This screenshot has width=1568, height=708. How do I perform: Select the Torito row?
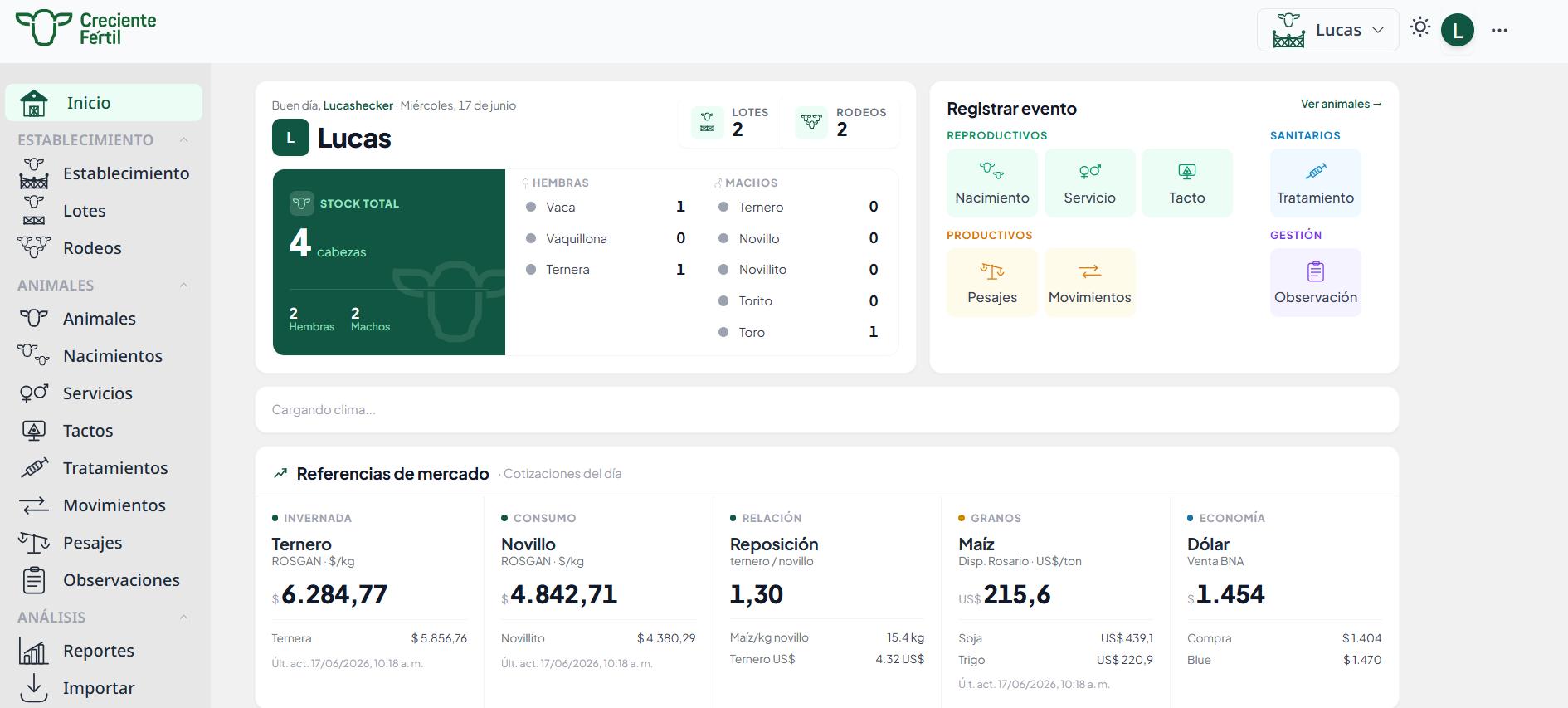pos(798,301)
